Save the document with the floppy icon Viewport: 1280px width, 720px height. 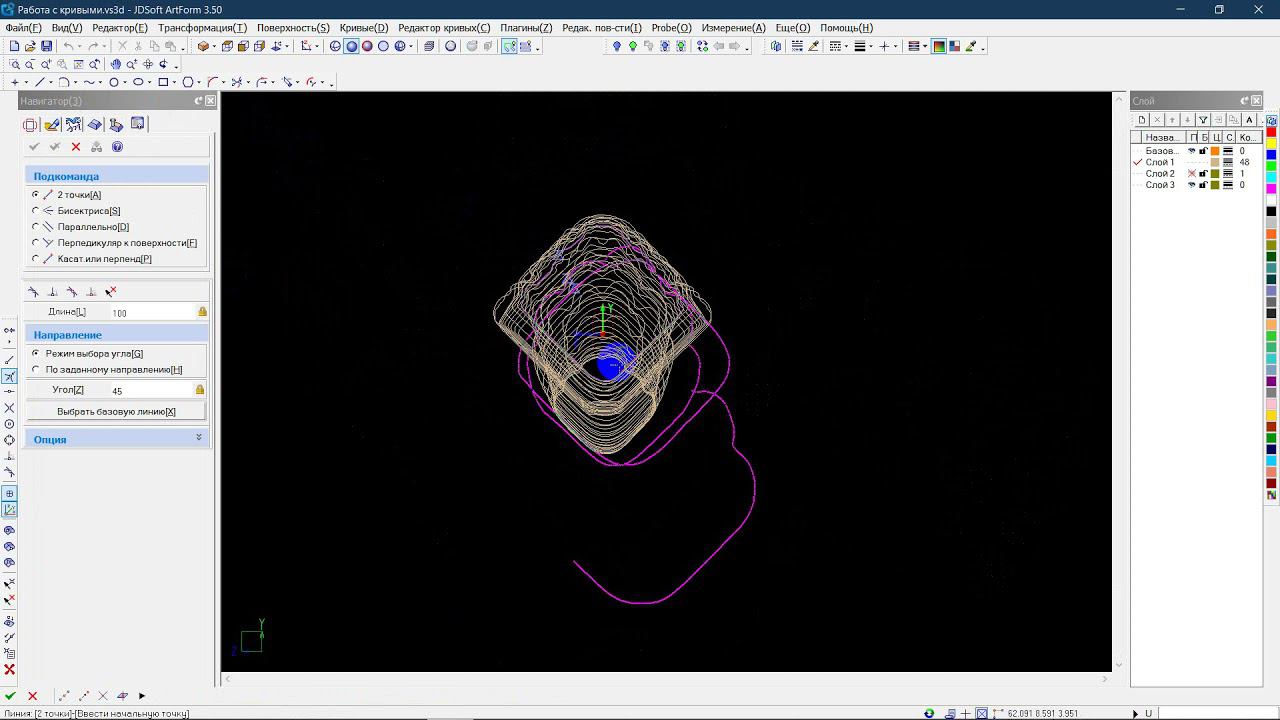coord(46,46)
